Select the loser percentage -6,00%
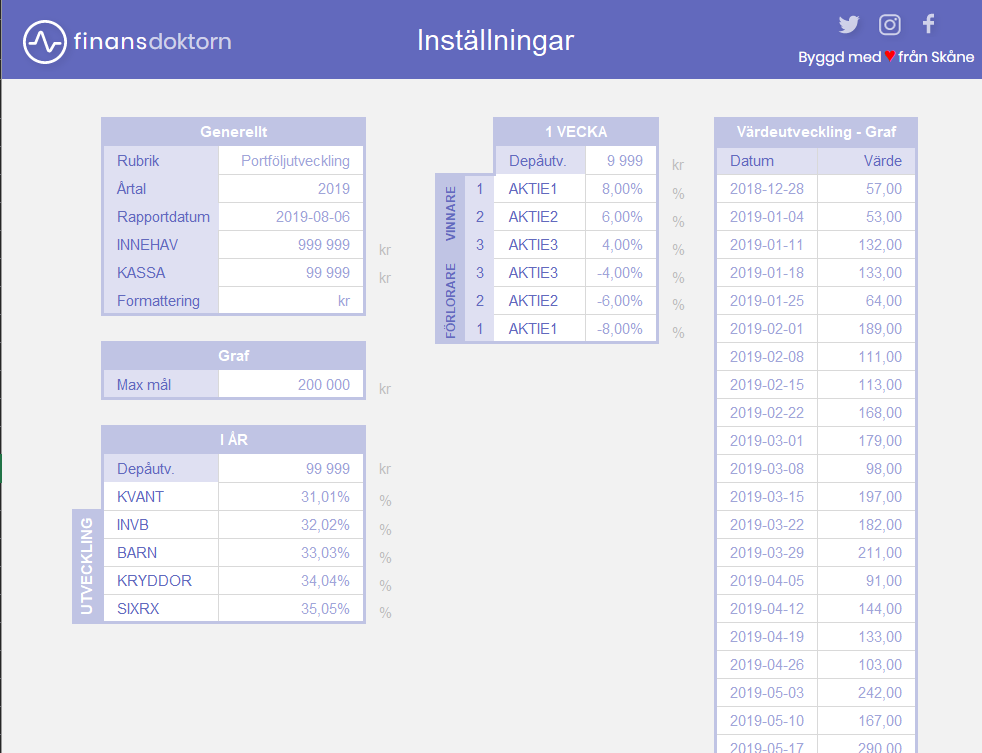The height and width of the screenshot is (753, 982). [x=621, y=301]
